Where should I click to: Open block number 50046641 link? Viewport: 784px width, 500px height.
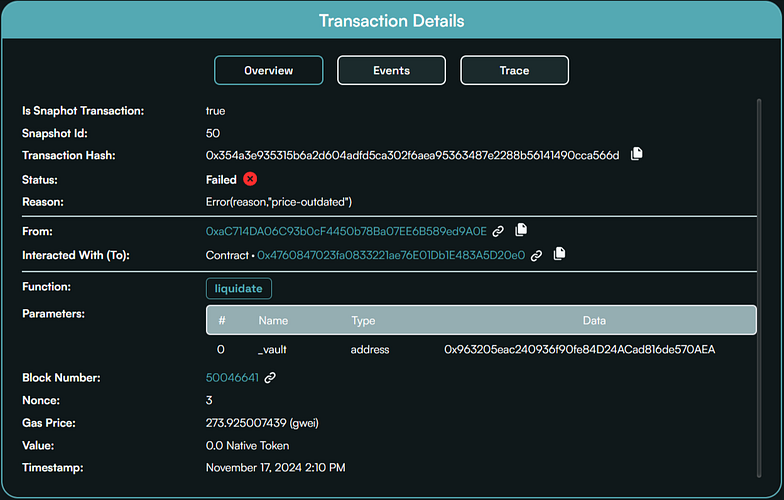(232, 378)
